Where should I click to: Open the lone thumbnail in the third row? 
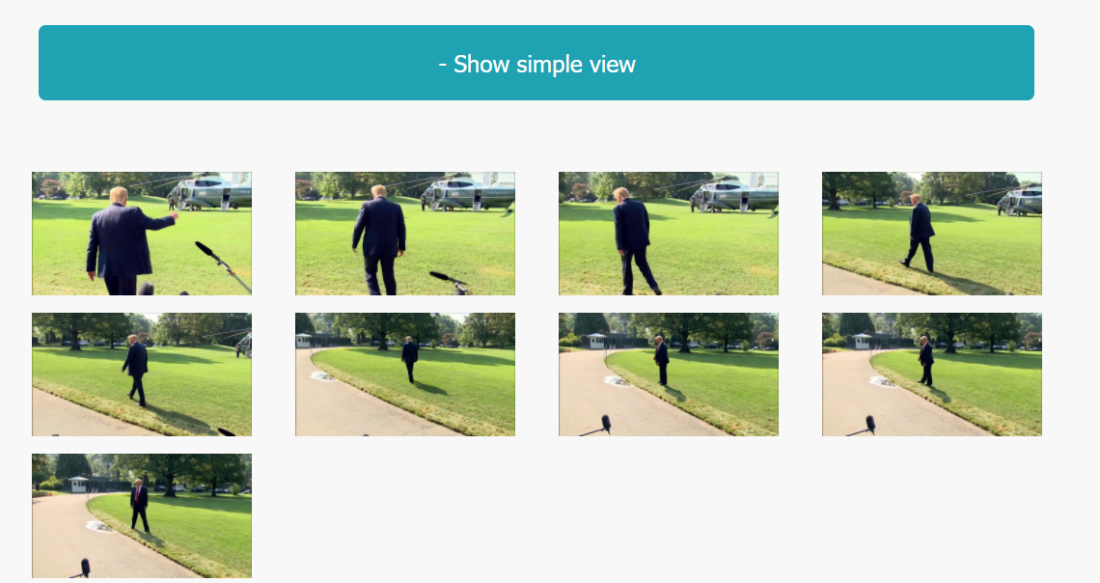[142, 516]
